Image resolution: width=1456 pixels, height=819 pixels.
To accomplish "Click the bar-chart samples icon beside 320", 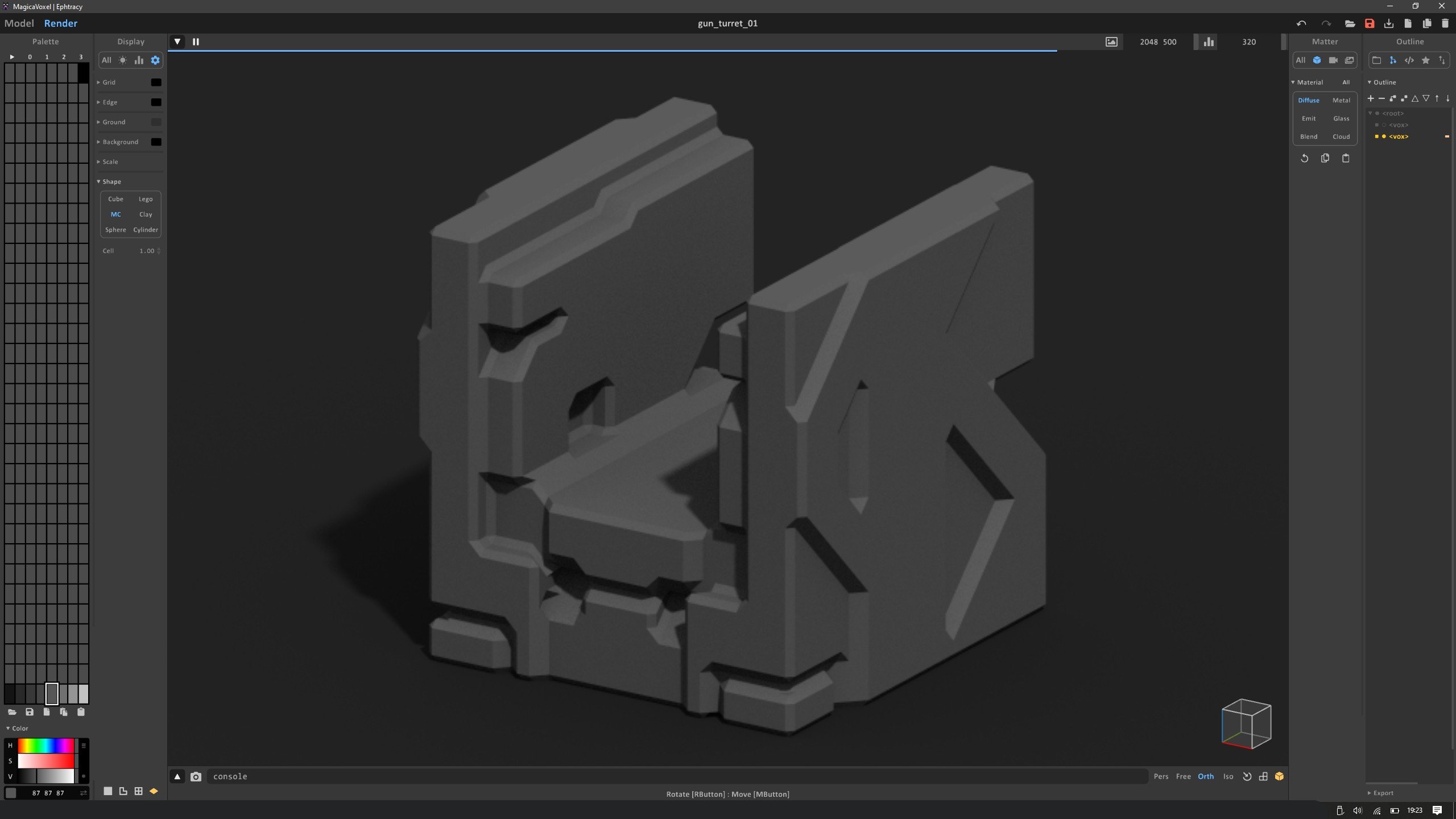I will (1209, 42).
